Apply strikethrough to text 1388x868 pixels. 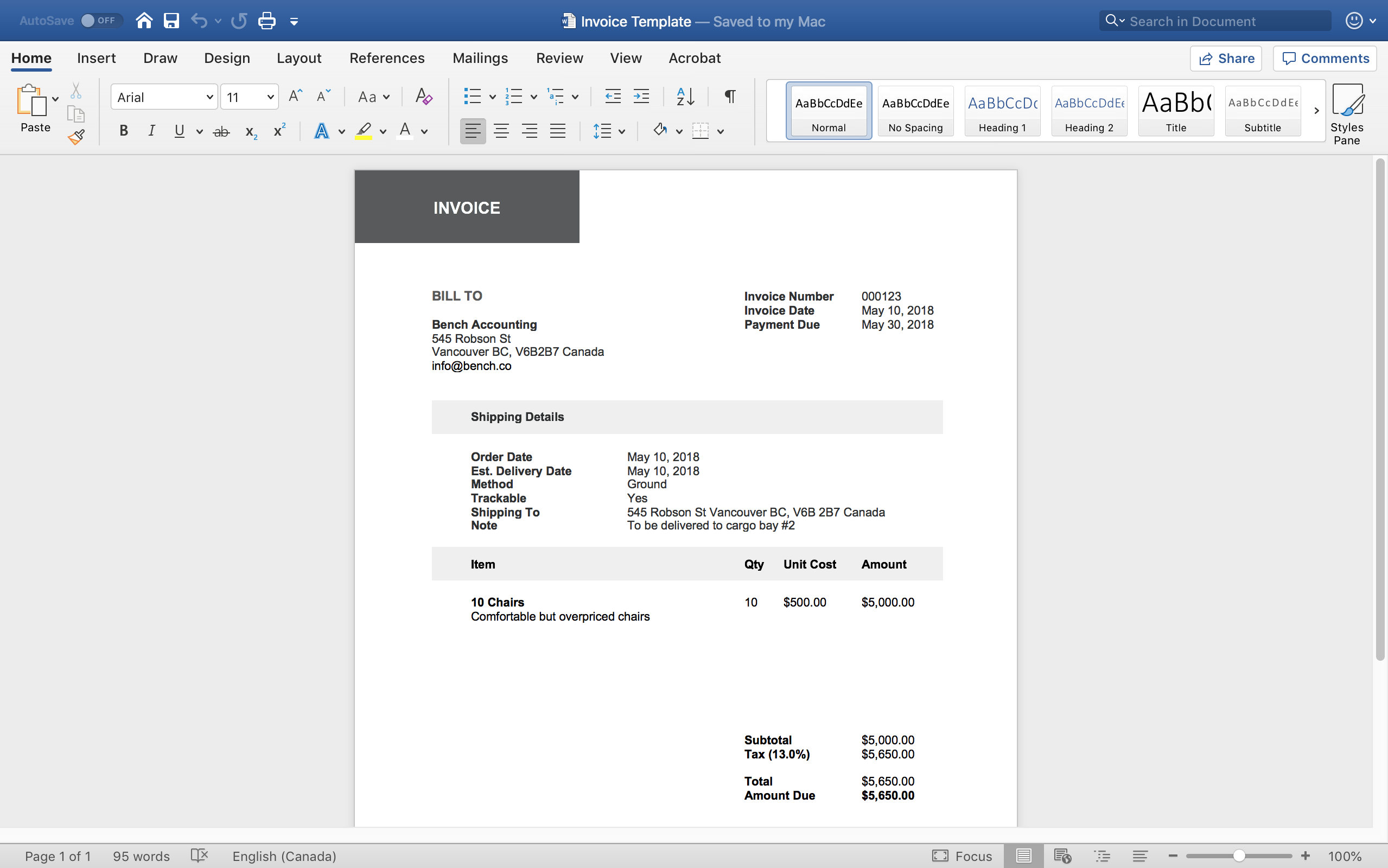pyautogui.click(x=221, y=130)
